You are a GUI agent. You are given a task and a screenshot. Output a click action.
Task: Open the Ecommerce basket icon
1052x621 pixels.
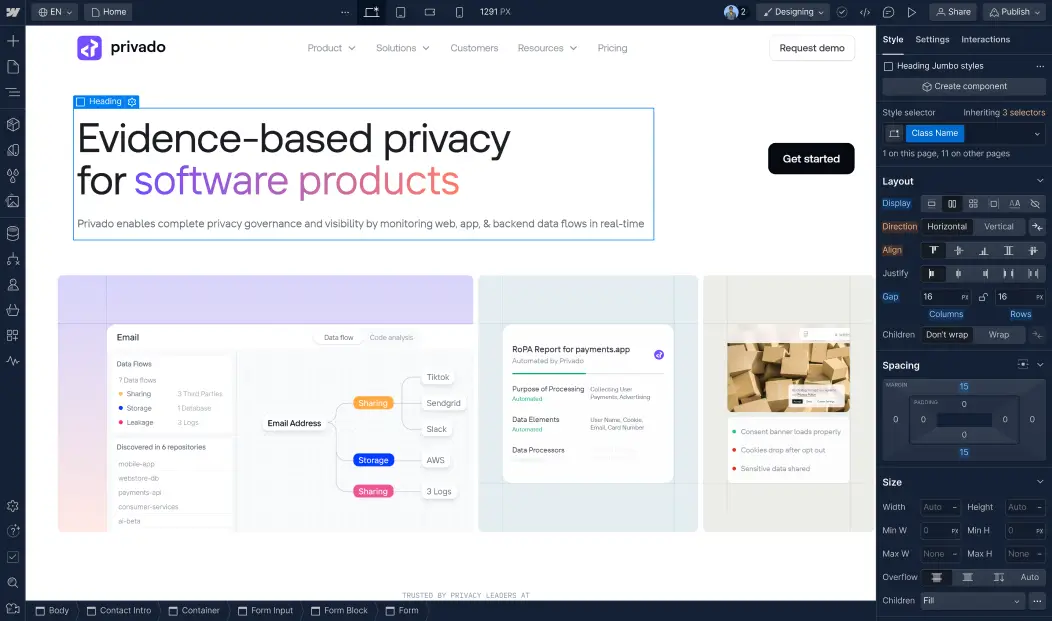point(13,310)
